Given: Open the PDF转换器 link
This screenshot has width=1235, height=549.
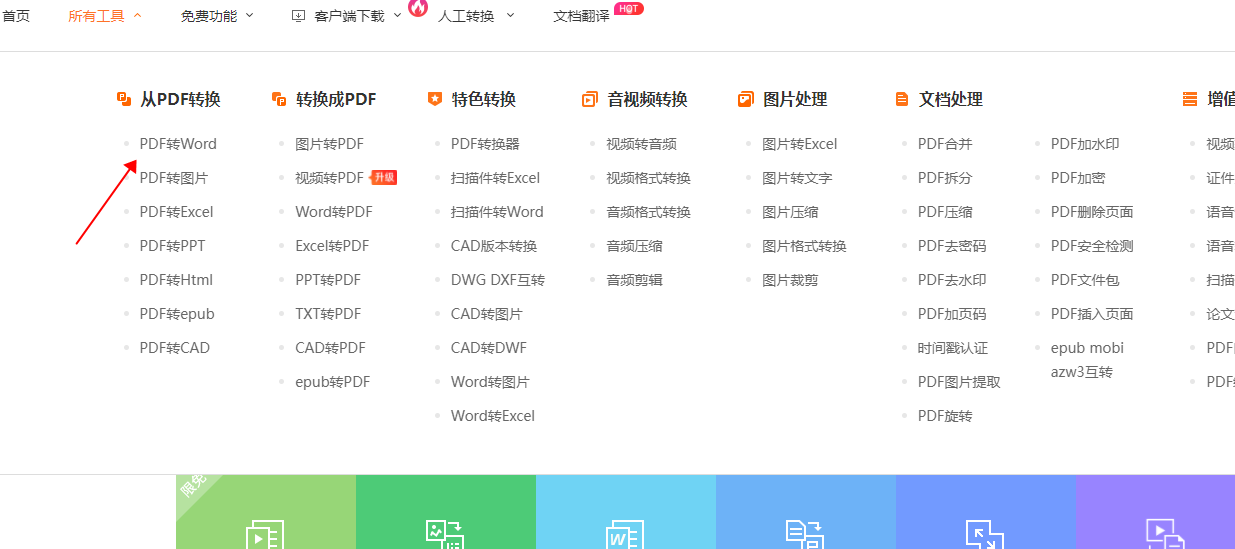Looking at the screenshot, I should click(486, 144).
